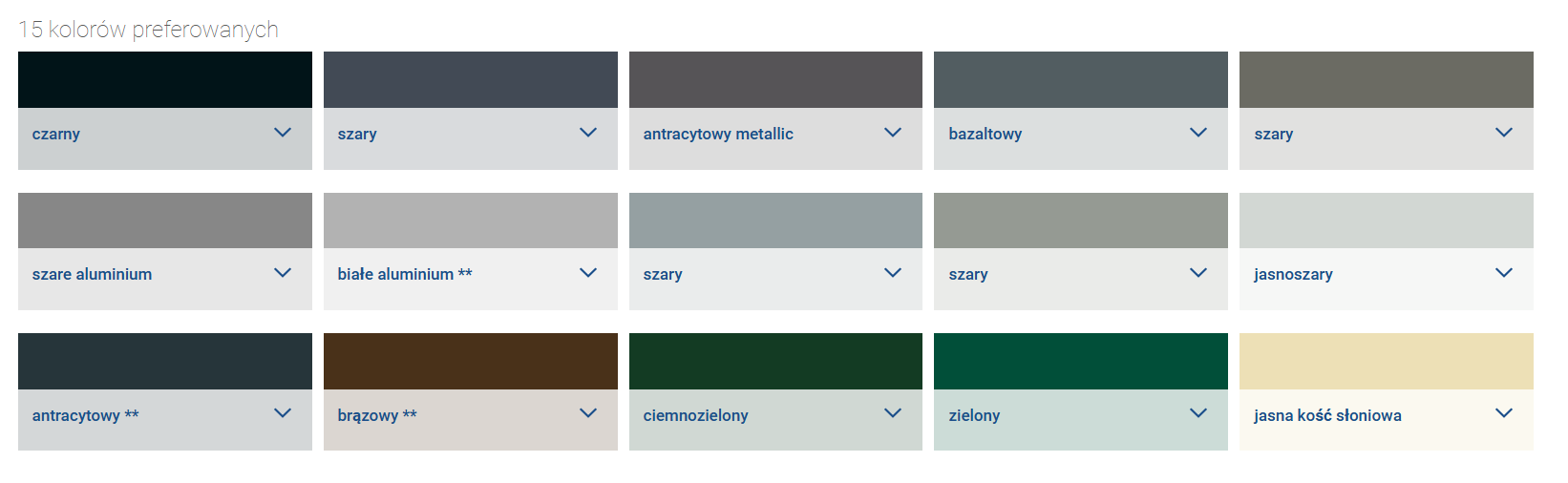Click the zielony dropdown chevron
The width and height of the screenshot is (1568, 483).
tap(1198, 413)
